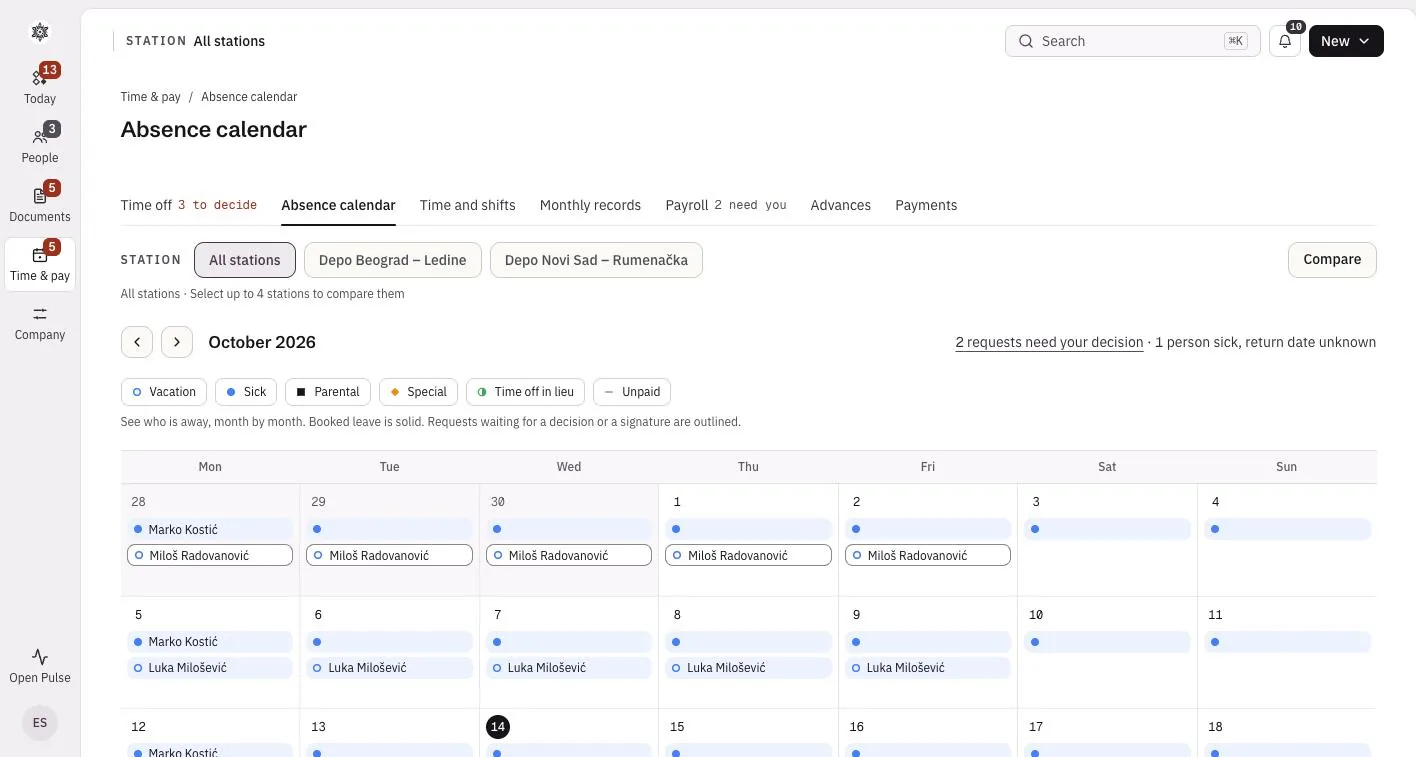
Task: Open Miloš Radovanović request on Tuesday 29
Action: [389, 555]
